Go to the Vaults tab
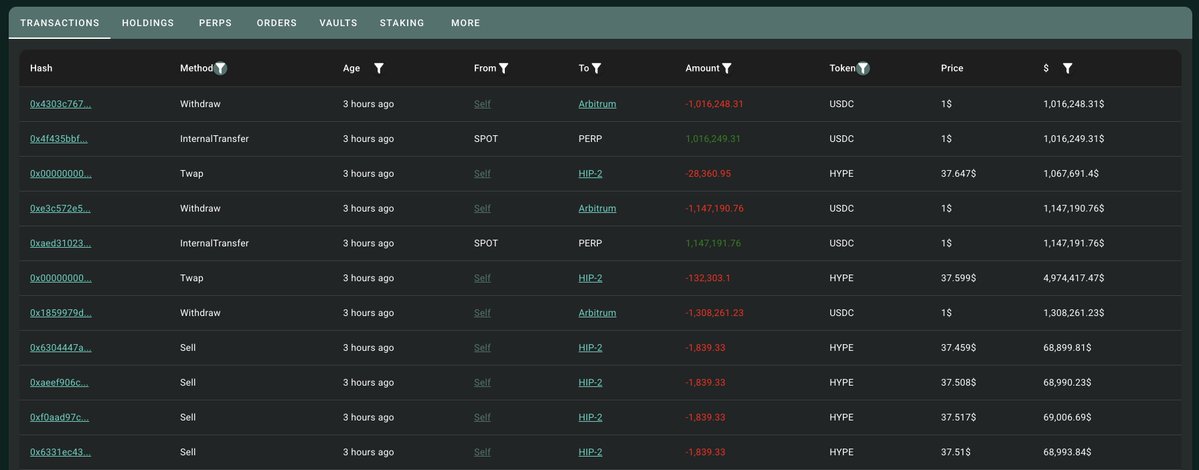 [338, 23]
